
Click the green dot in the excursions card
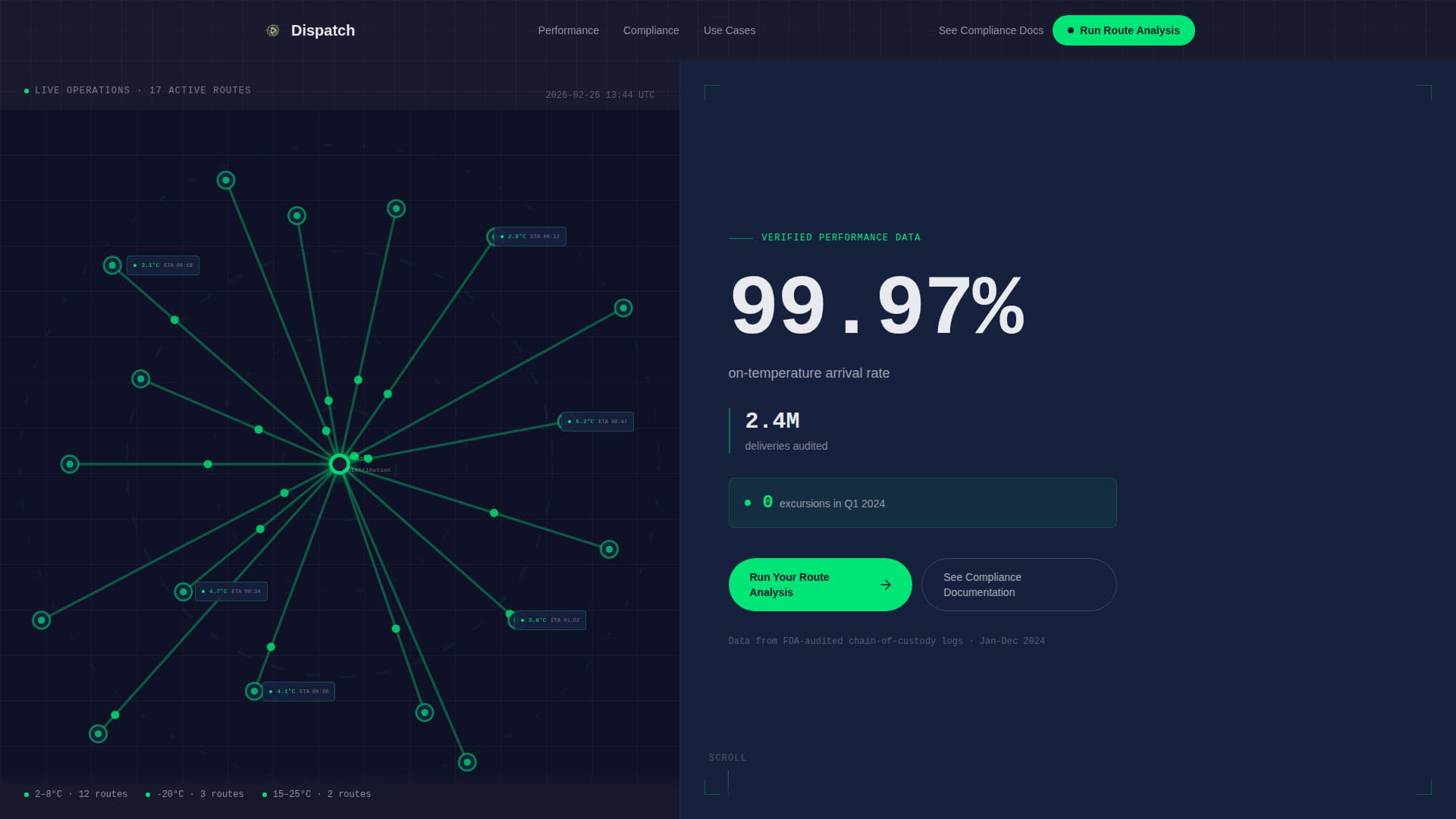(x=748, y=503)
